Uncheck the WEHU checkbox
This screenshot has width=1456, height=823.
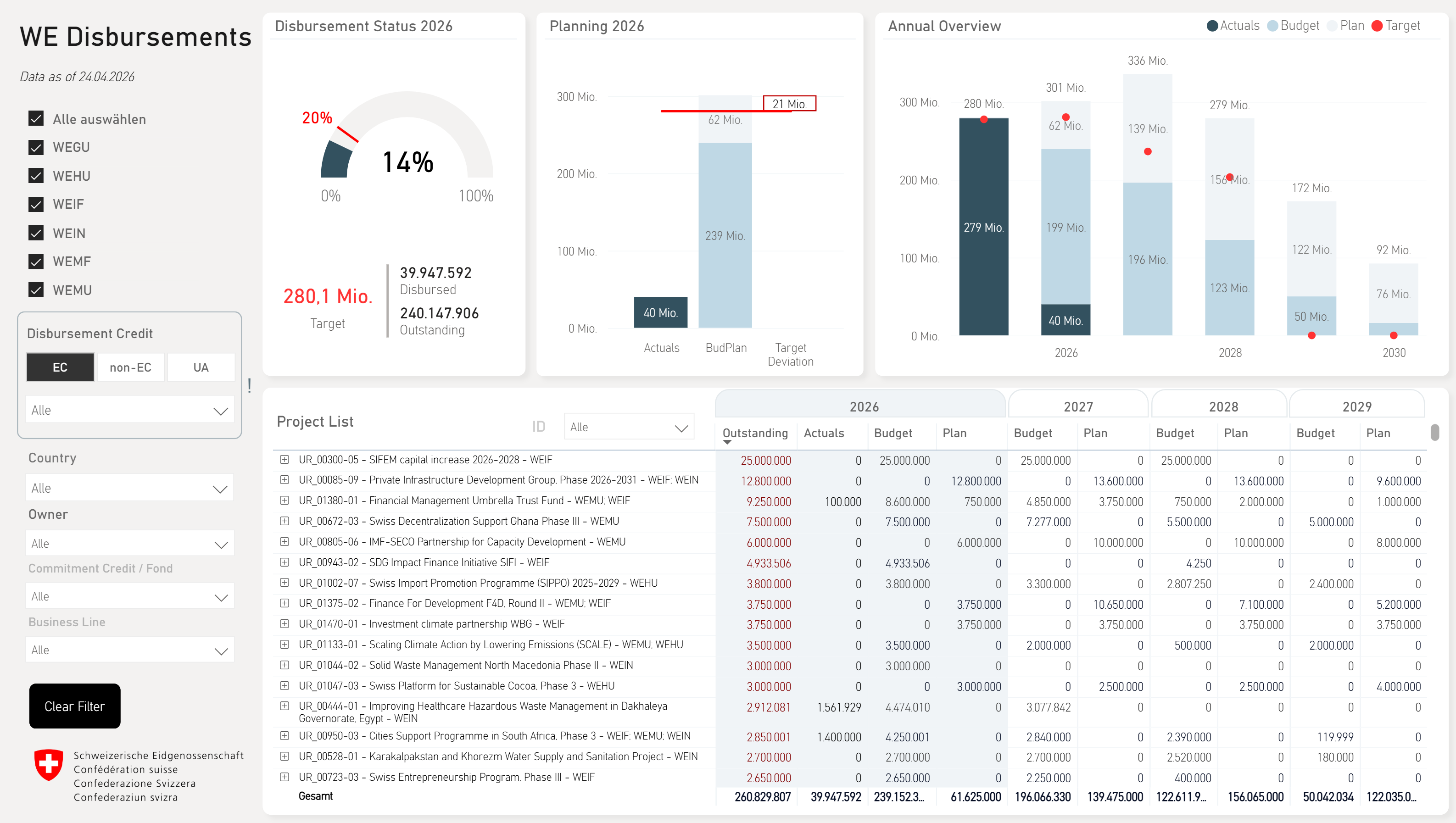[36, 176]
